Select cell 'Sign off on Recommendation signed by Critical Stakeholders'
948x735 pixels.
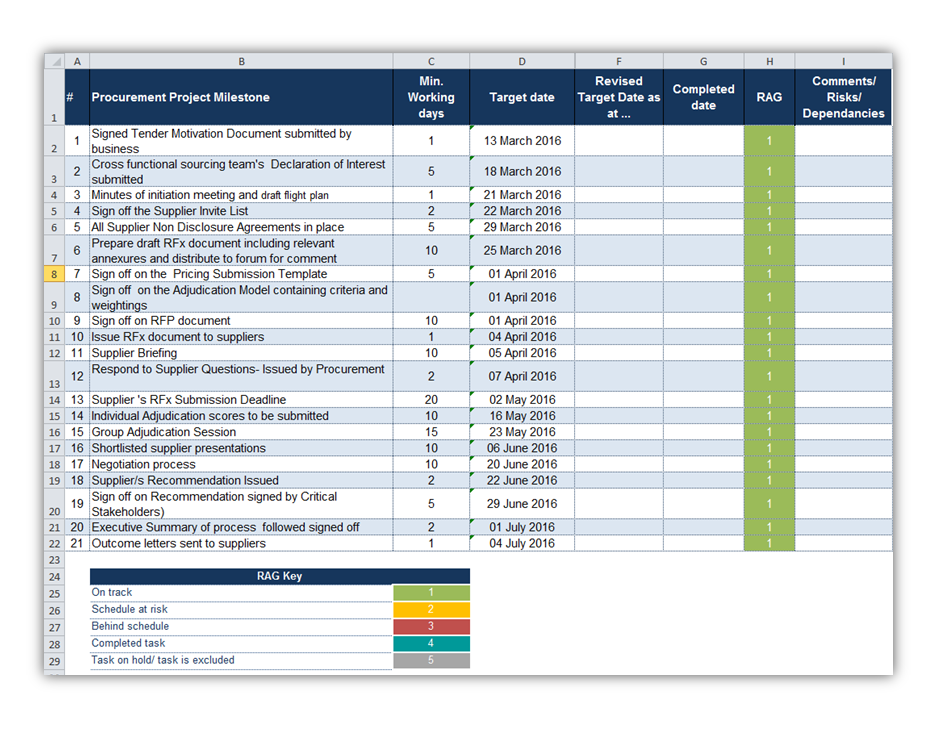[241, 503]
